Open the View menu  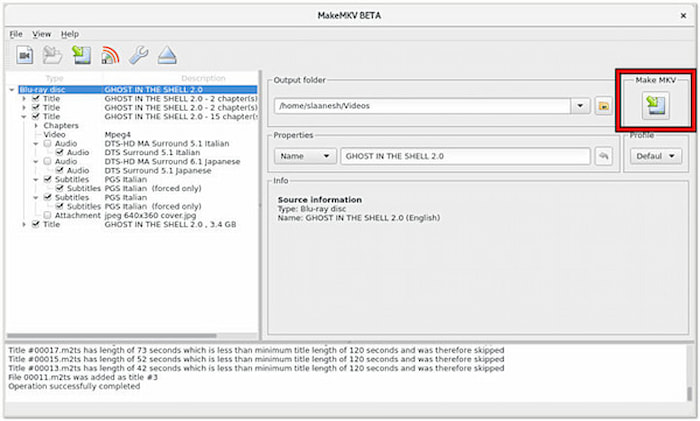click(42, 34)
